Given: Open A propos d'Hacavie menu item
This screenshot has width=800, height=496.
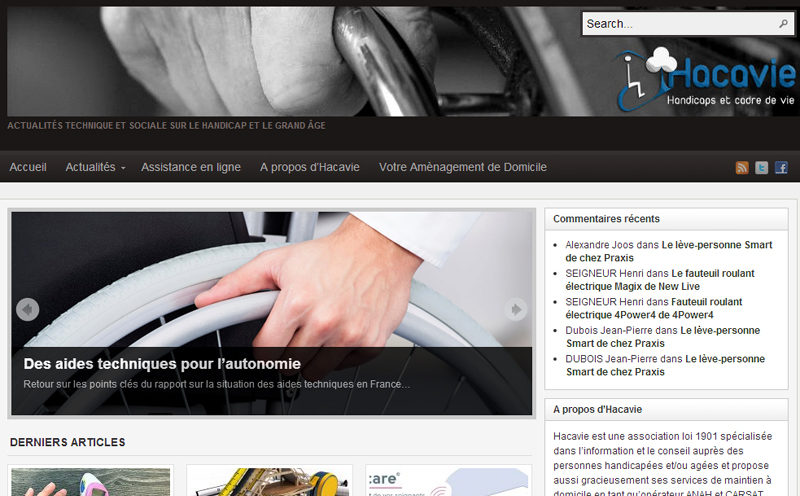Looking at the screenshot, I should coord(310,167).
